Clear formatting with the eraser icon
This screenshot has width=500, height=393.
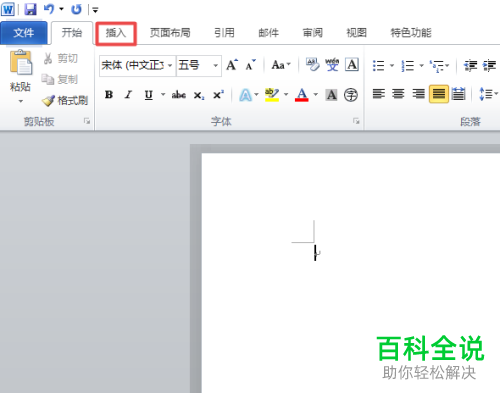[312, 65]
